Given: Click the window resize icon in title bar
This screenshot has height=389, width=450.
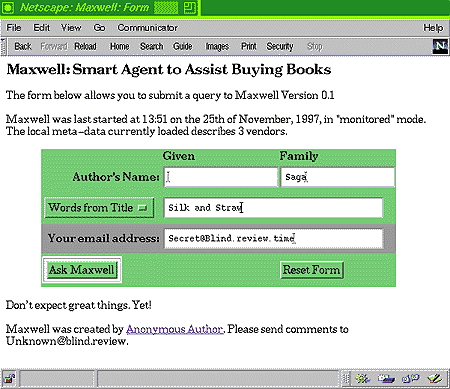Looking at the screenshot, I should (x=190, y=7).
